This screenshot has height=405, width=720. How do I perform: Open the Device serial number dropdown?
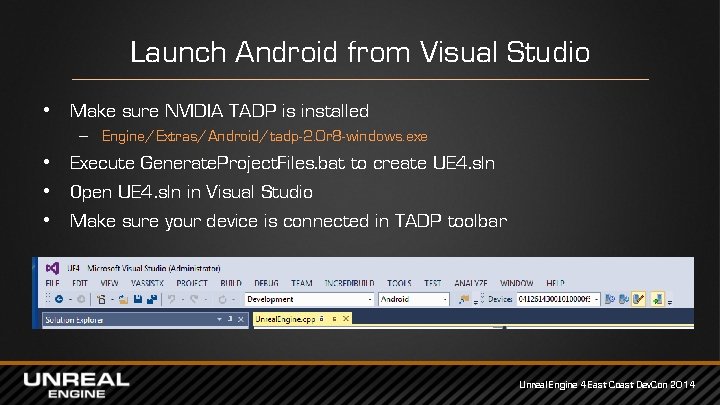(558, 299)
